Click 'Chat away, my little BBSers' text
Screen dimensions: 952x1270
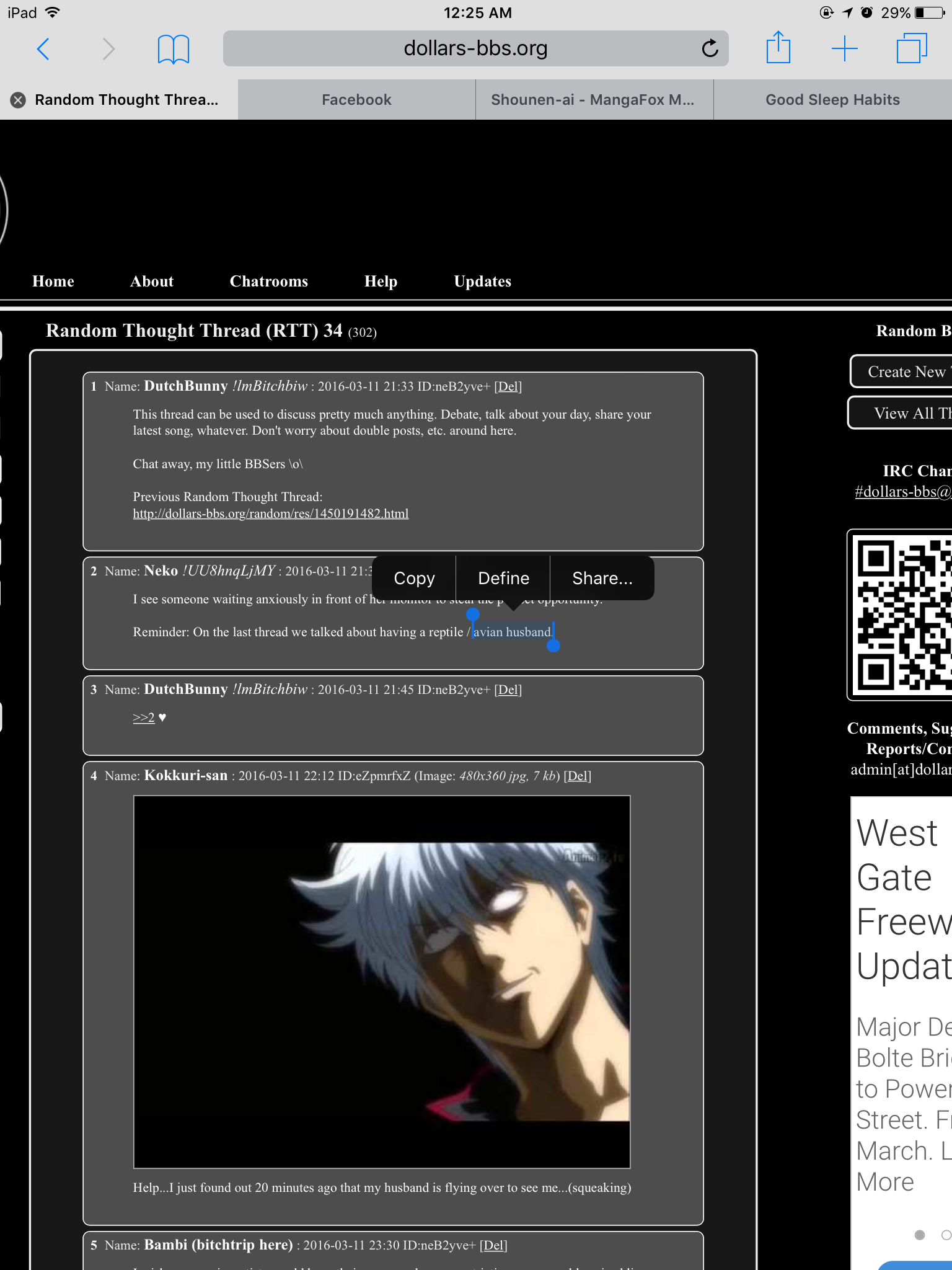[x=218, y=464]
